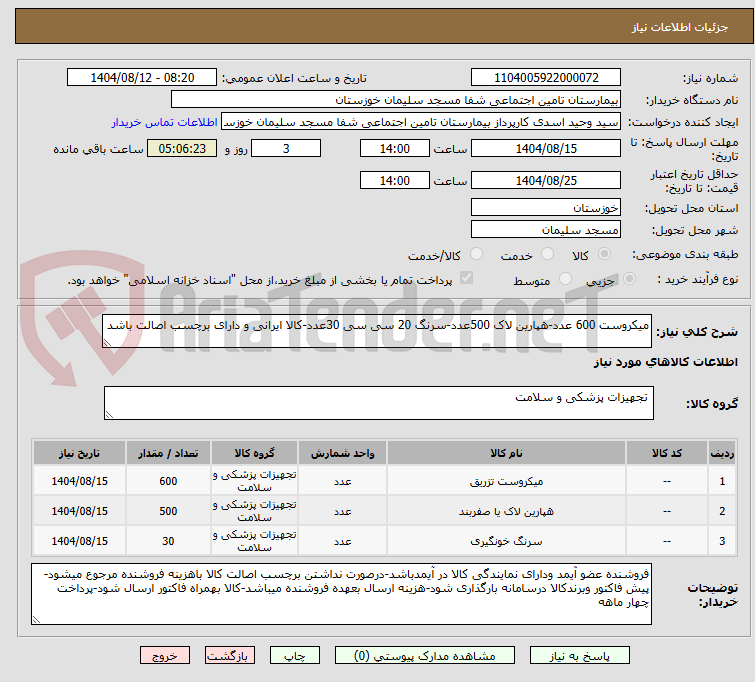The height and width of the screenshot is (682, 755).
Task: Click the شهر محل تحویل field
Action: click(x=546, y=229)
